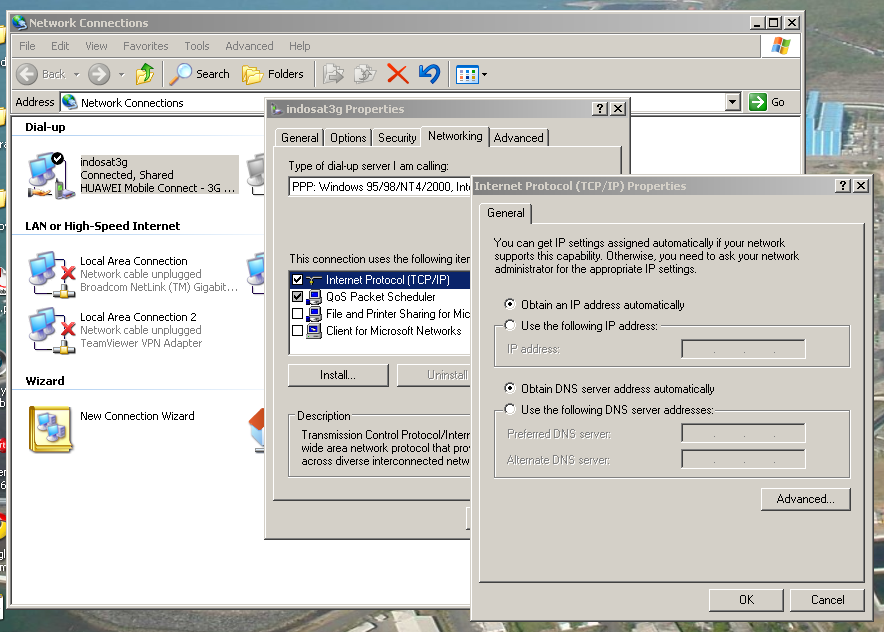
Task: Click OK in TCP/IP Properties
Action: [x=746, y=600]
